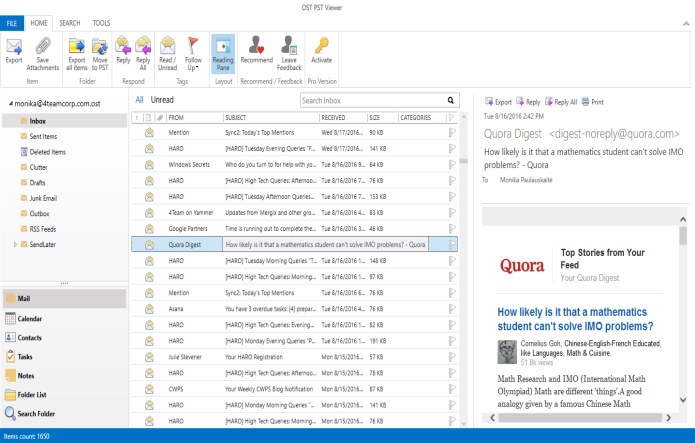This screenshot has width=695, height=443.
Task: Click the Recommend icon
Action: (x=257, y=45)
